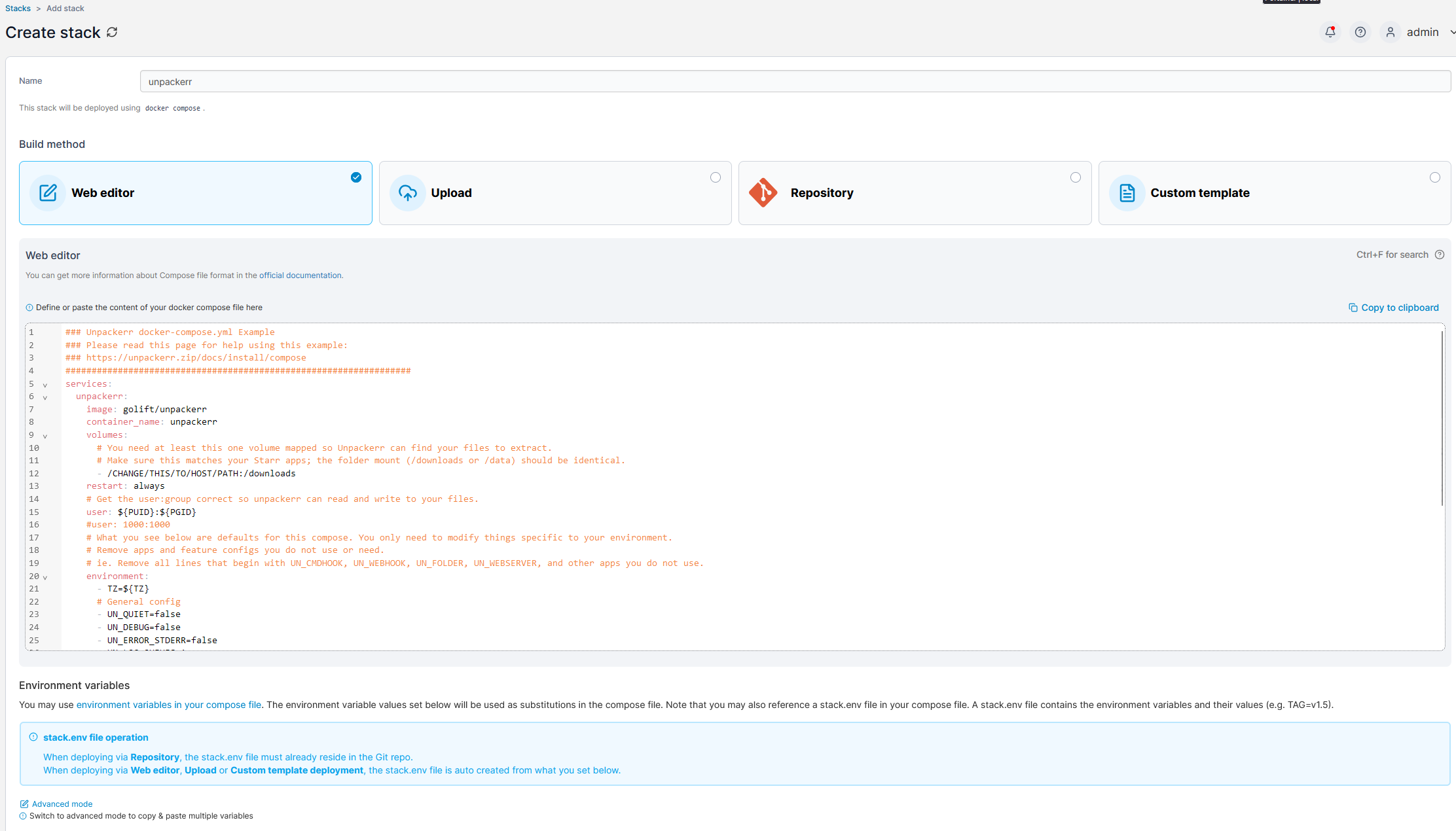Viewport: 1456px width, 831px height.
Task: Select the Repository build method radio
Action: click(x=1076, y=177)
